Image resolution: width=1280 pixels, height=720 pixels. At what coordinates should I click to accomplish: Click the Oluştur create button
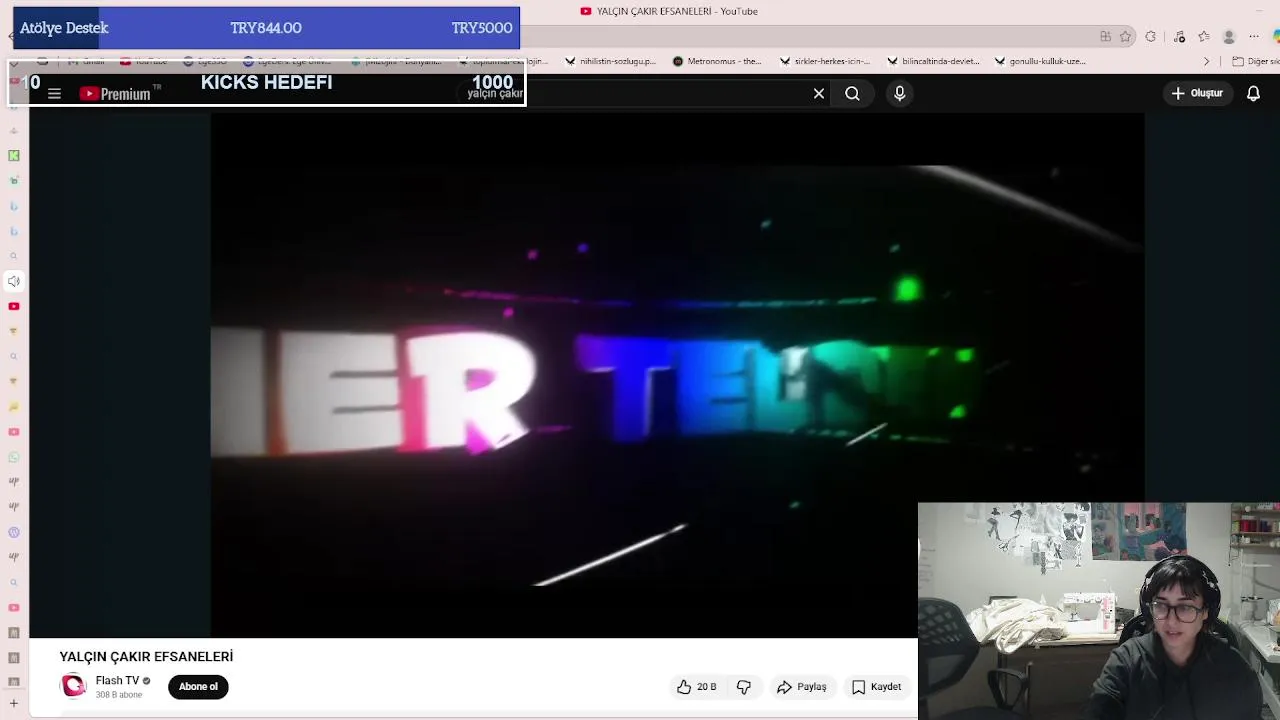point(1197,93)
